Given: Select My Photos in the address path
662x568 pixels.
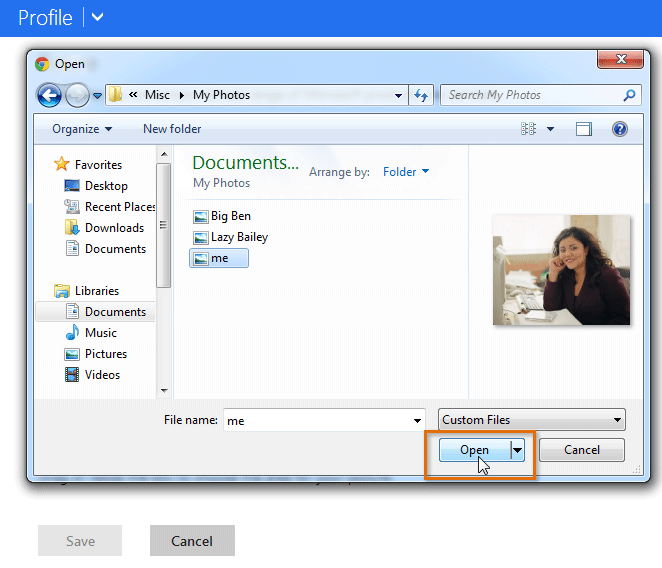Looking at the screenshot, I should (x=221, y=95).
